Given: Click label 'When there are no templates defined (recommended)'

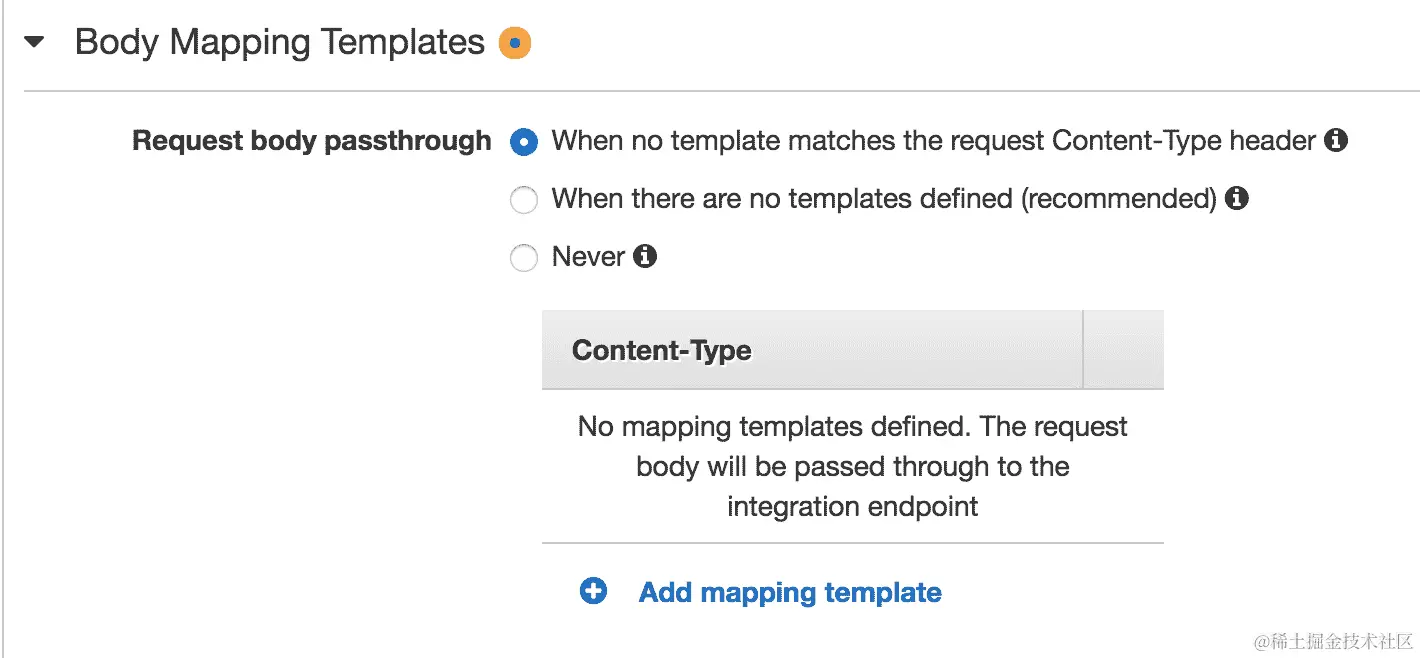Looking at the screenshot, I should point(884,199).
